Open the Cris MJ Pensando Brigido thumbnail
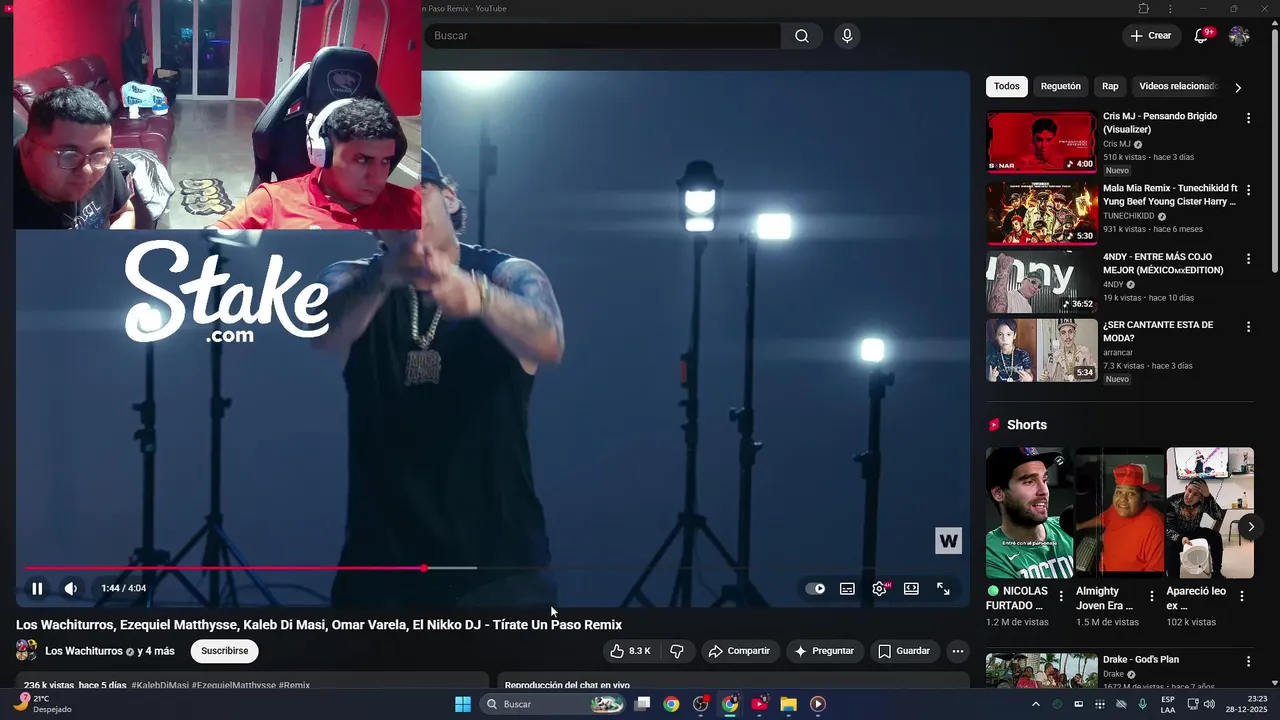 (1041, 141)
